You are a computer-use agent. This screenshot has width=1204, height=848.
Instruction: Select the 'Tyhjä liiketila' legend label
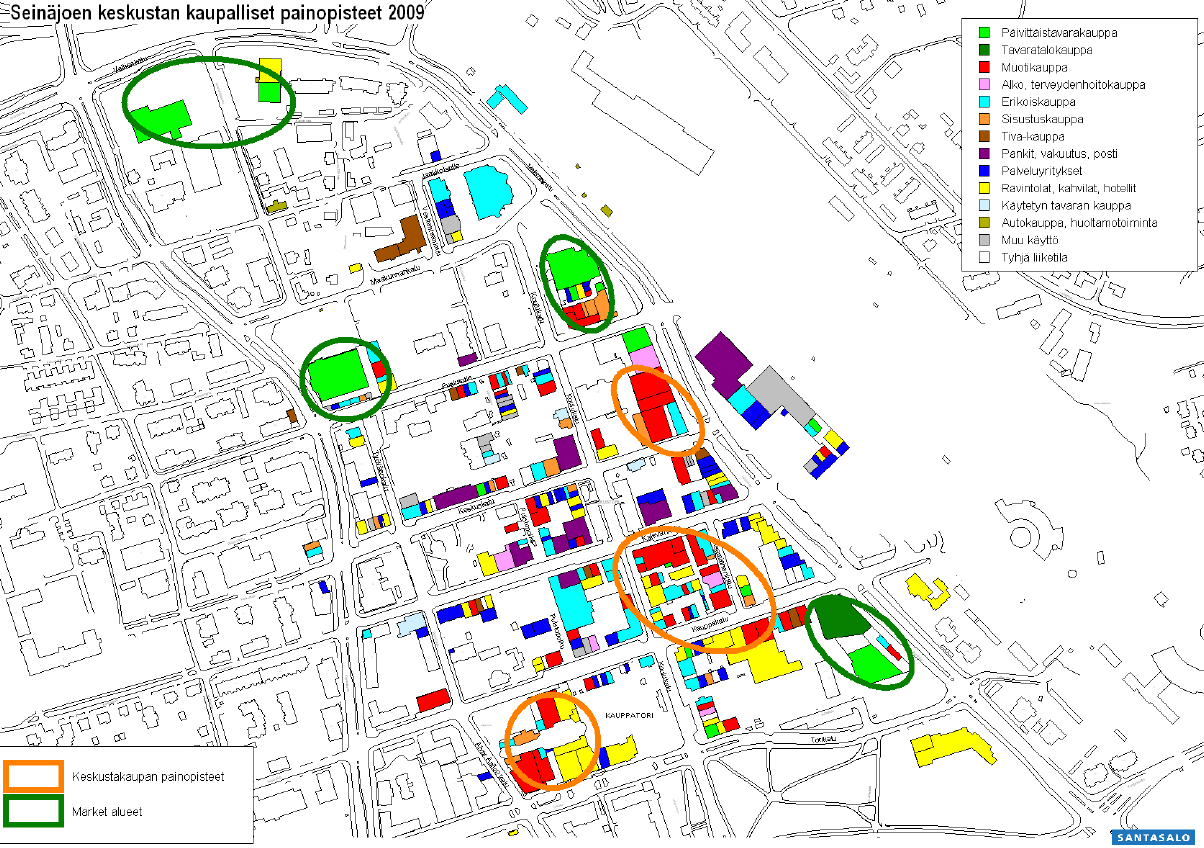coord(1034,257)
